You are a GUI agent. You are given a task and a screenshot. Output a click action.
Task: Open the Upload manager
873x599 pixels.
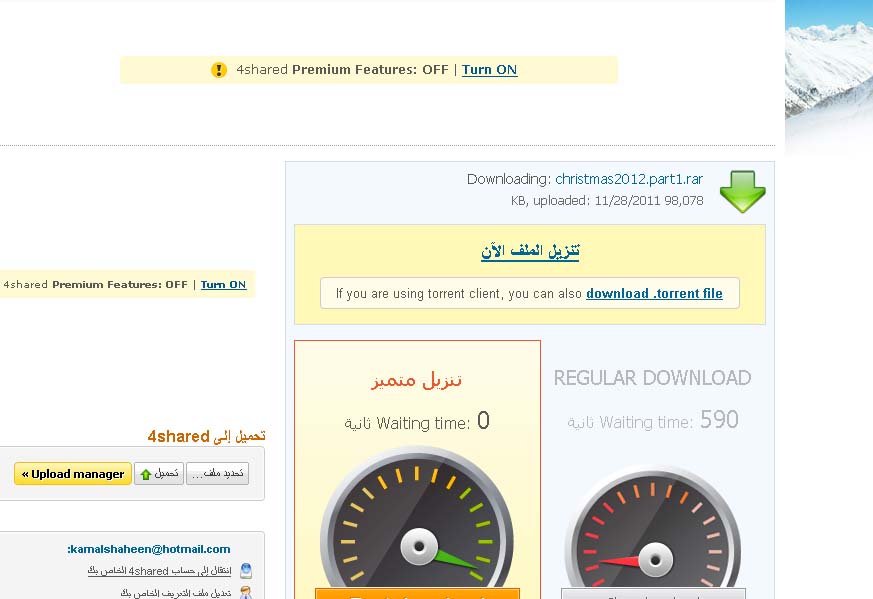click(73, 474)
